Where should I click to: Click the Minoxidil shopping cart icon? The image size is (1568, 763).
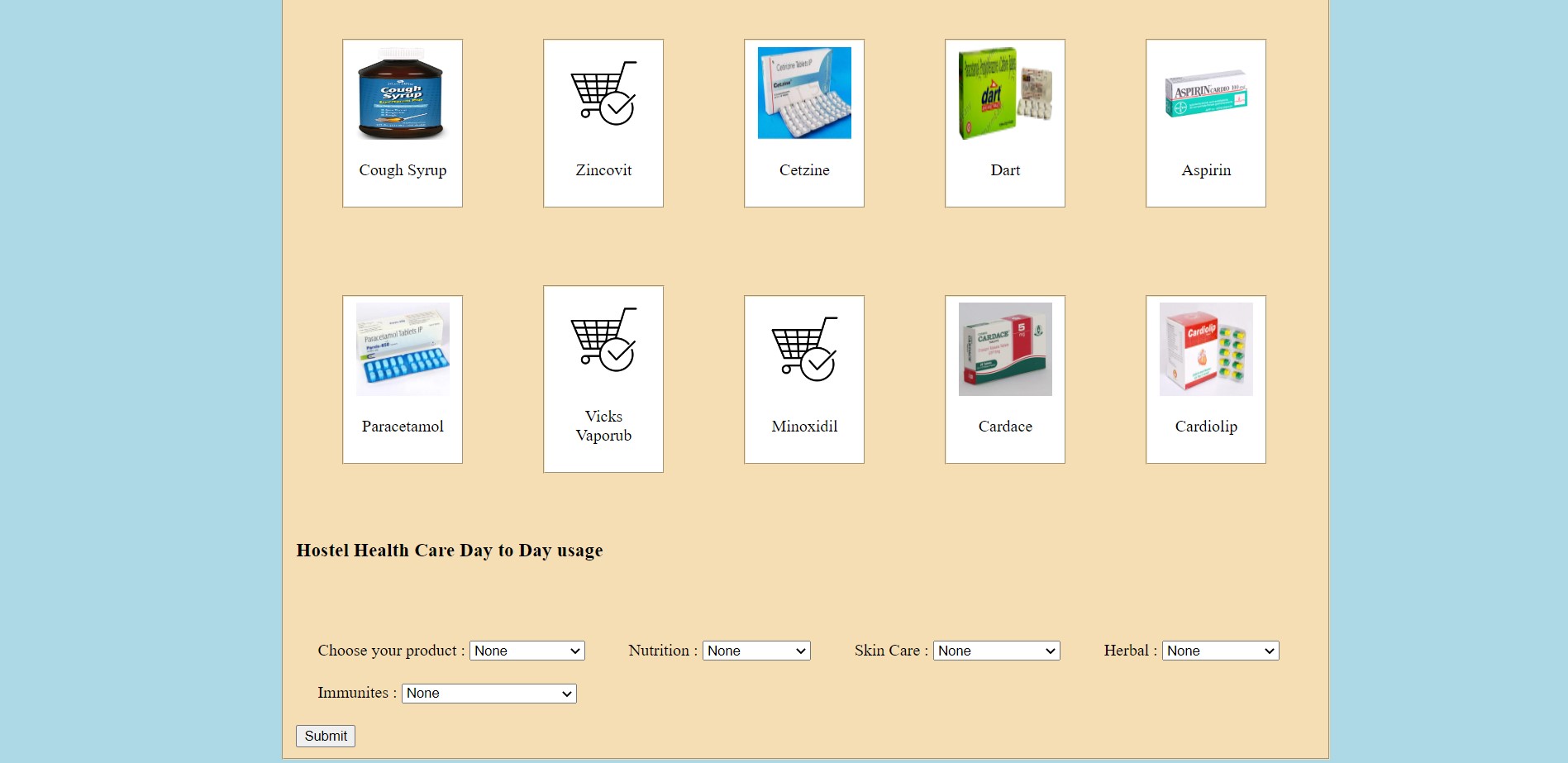804,349
